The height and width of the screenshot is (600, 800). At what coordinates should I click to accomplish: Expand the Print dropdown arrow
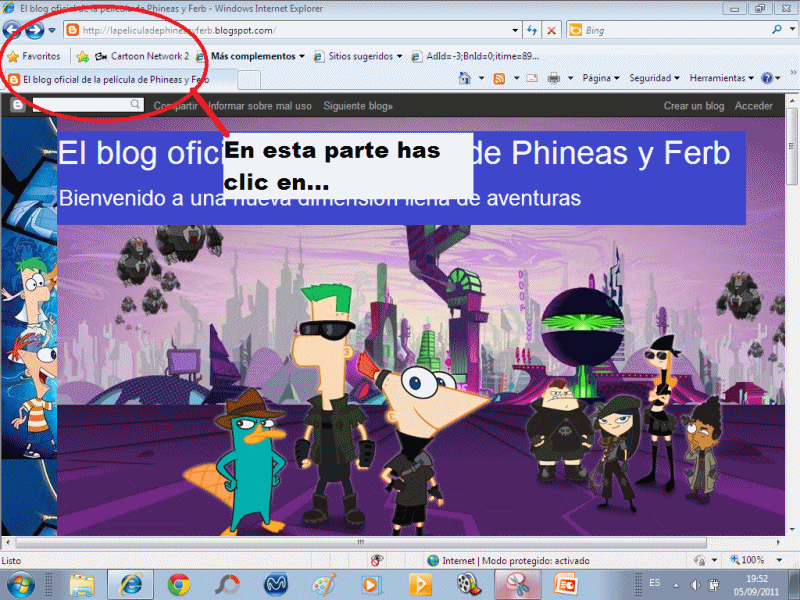(x=570, y=79)
